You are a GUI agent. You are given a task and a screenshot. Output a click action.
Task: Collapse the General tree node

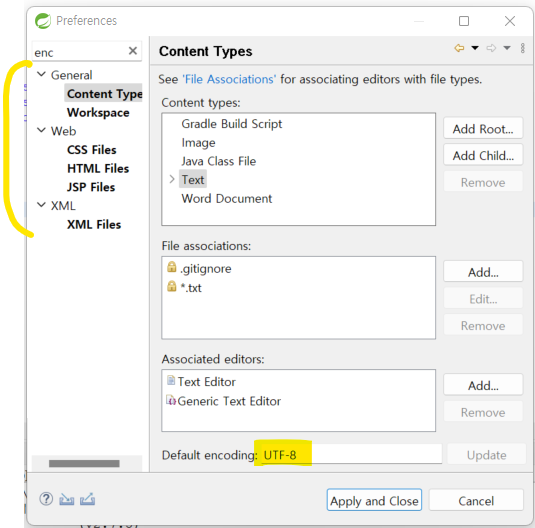point(41,74)
